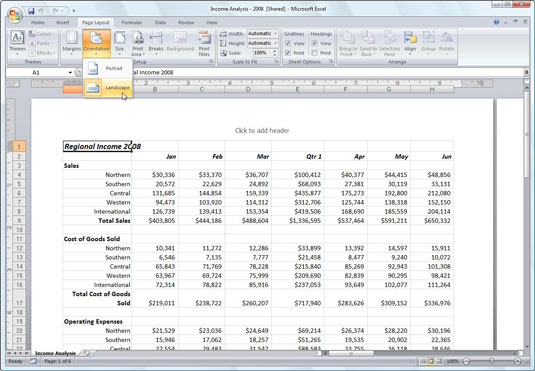Switch to Page Break Preview in status bar
535x371 pixels.
coord(439,361)
